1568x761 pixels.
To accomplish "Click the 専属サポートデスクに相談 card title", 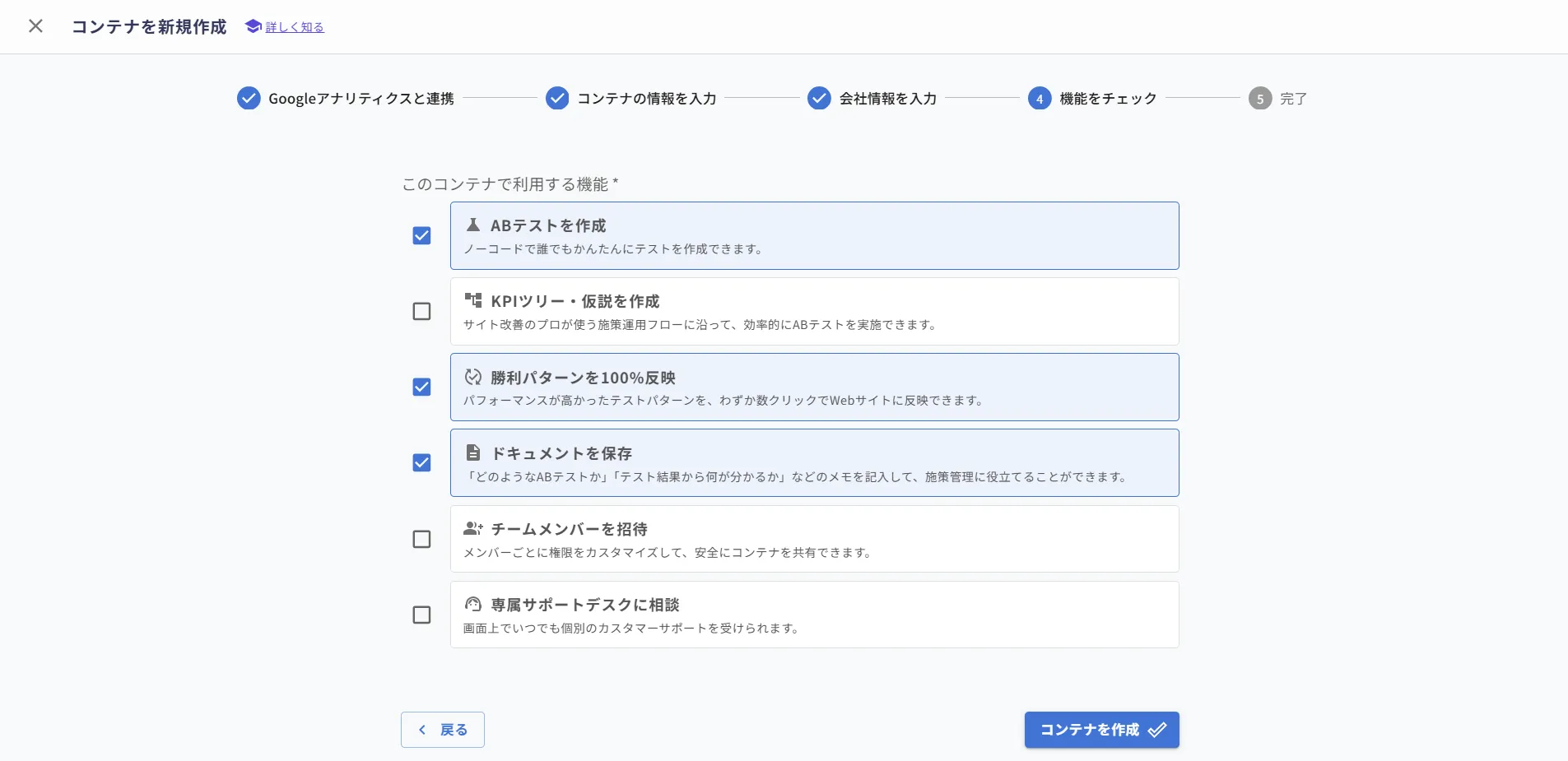I will [585, 605].
